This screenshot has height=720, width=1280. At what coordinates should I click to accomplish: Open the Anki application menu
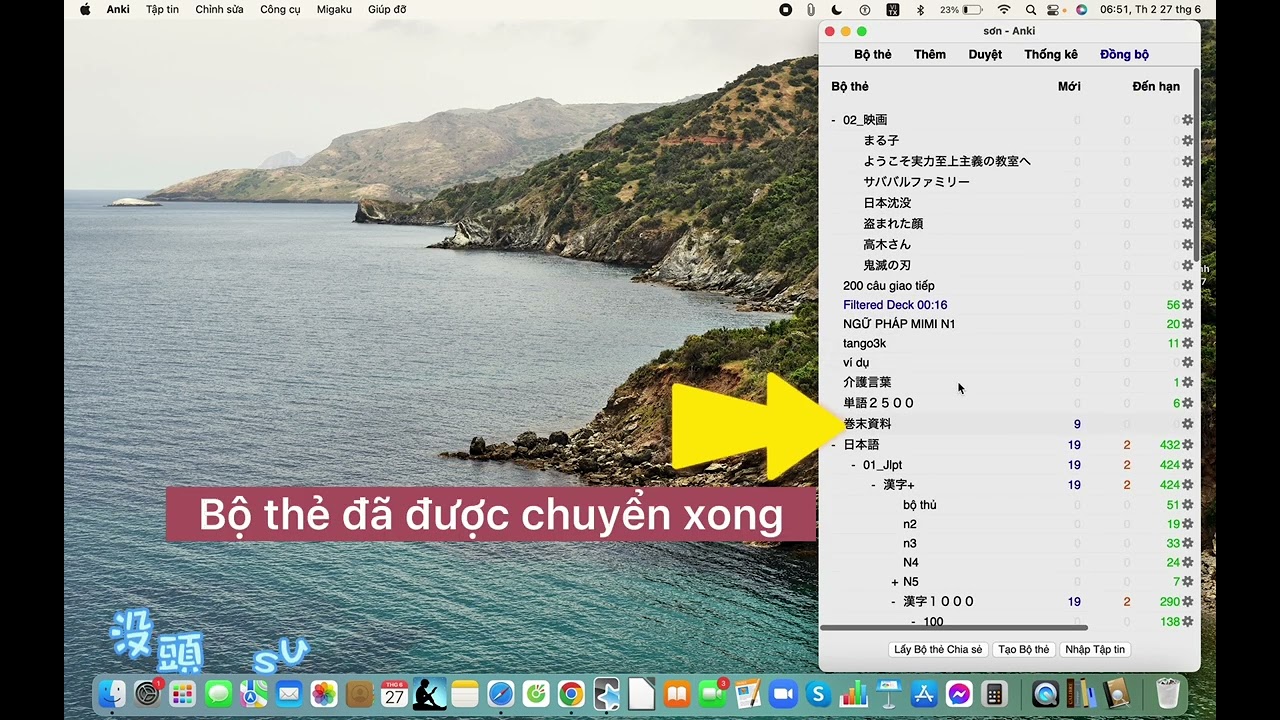point(118,9)
